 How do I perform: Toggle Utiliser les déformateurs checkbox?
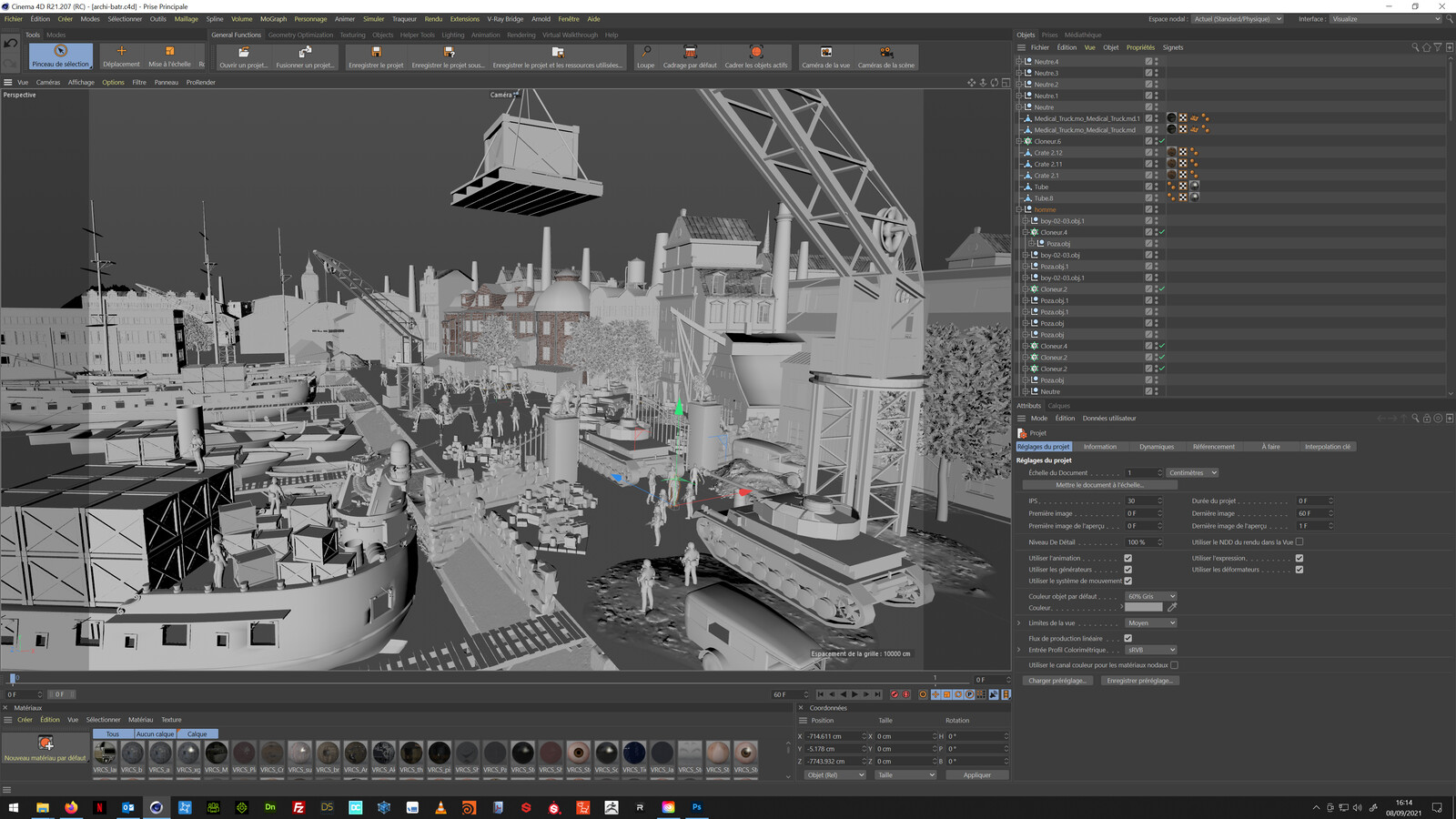pyautogui.click(x=1299, y=570)
